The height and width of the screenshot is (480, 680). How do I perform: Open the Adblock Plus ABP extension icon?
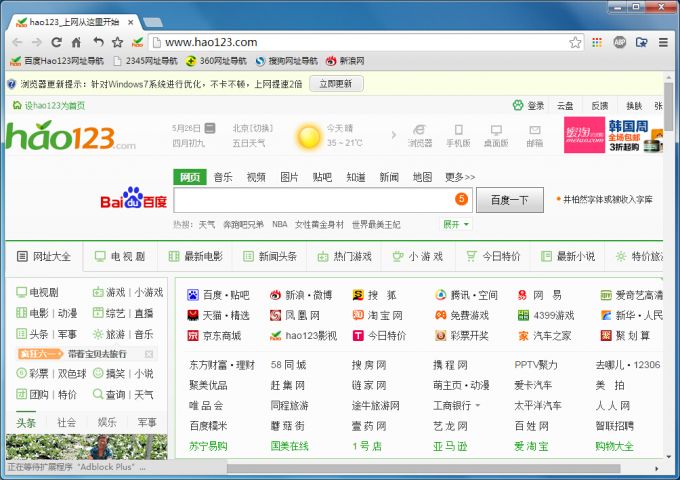click(x=620, y=42)
